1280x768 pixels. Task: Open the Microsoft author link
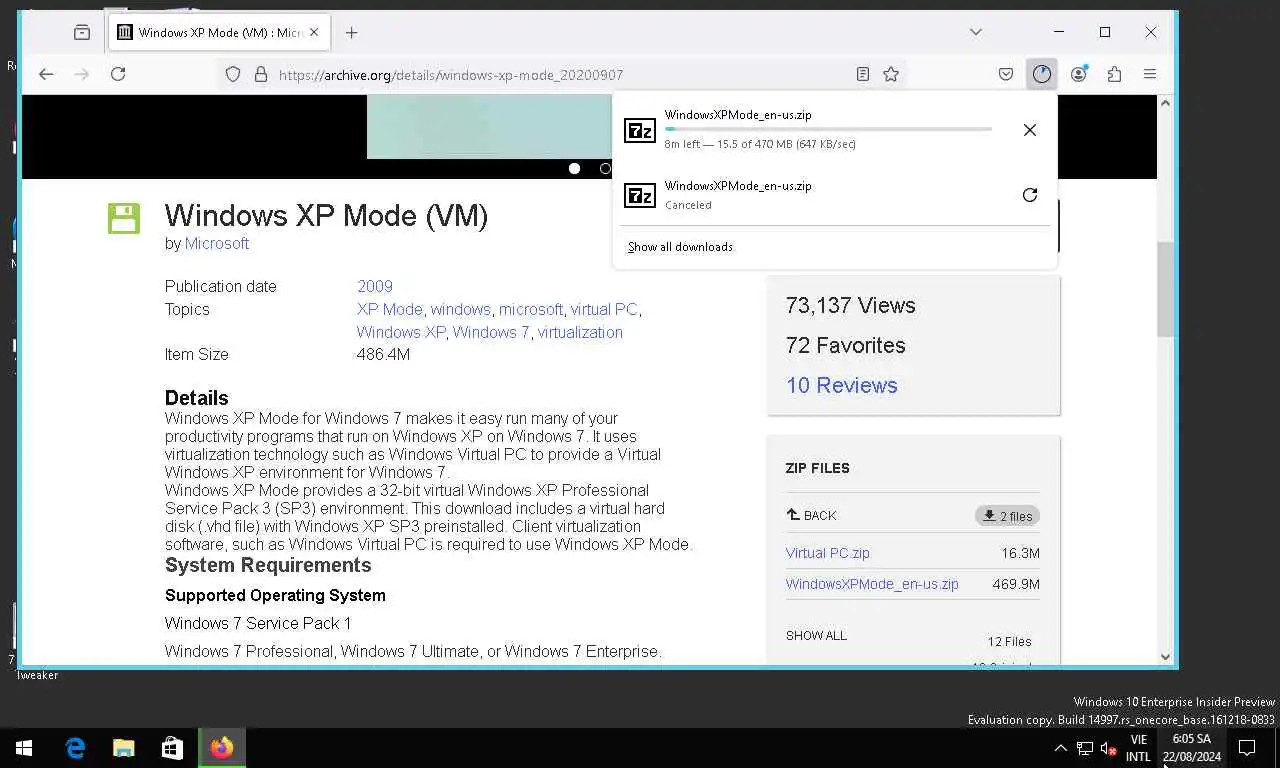(217, 243)
